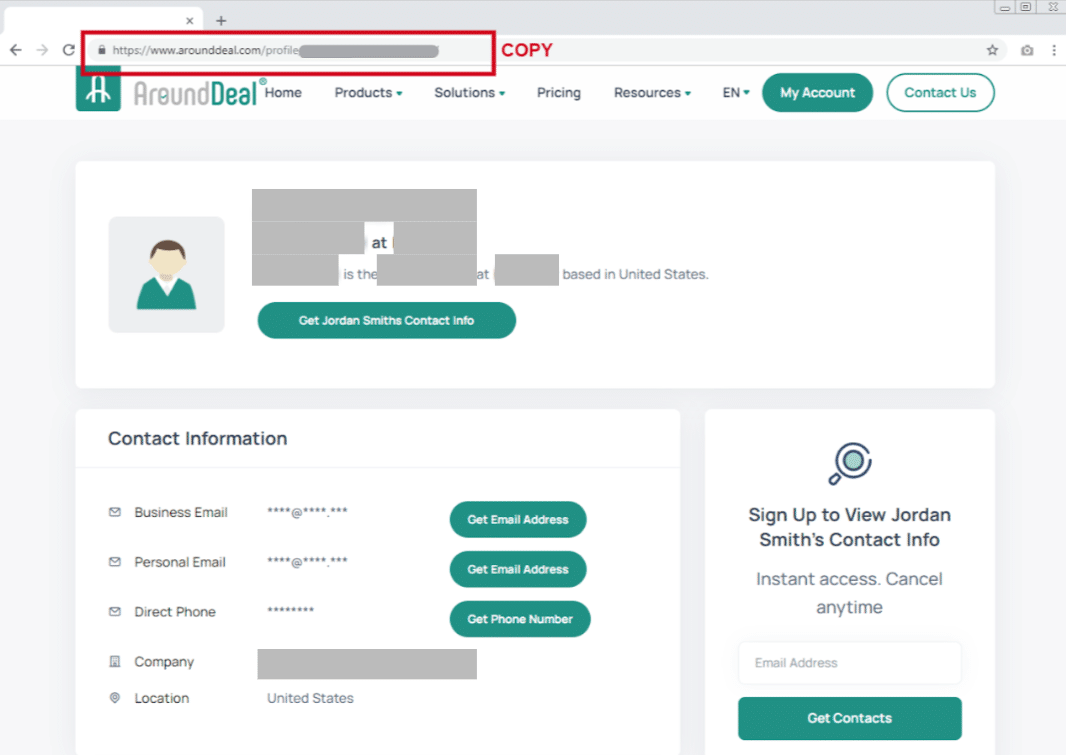Click the 'Sign Up to View' heading

click(850, 527)
